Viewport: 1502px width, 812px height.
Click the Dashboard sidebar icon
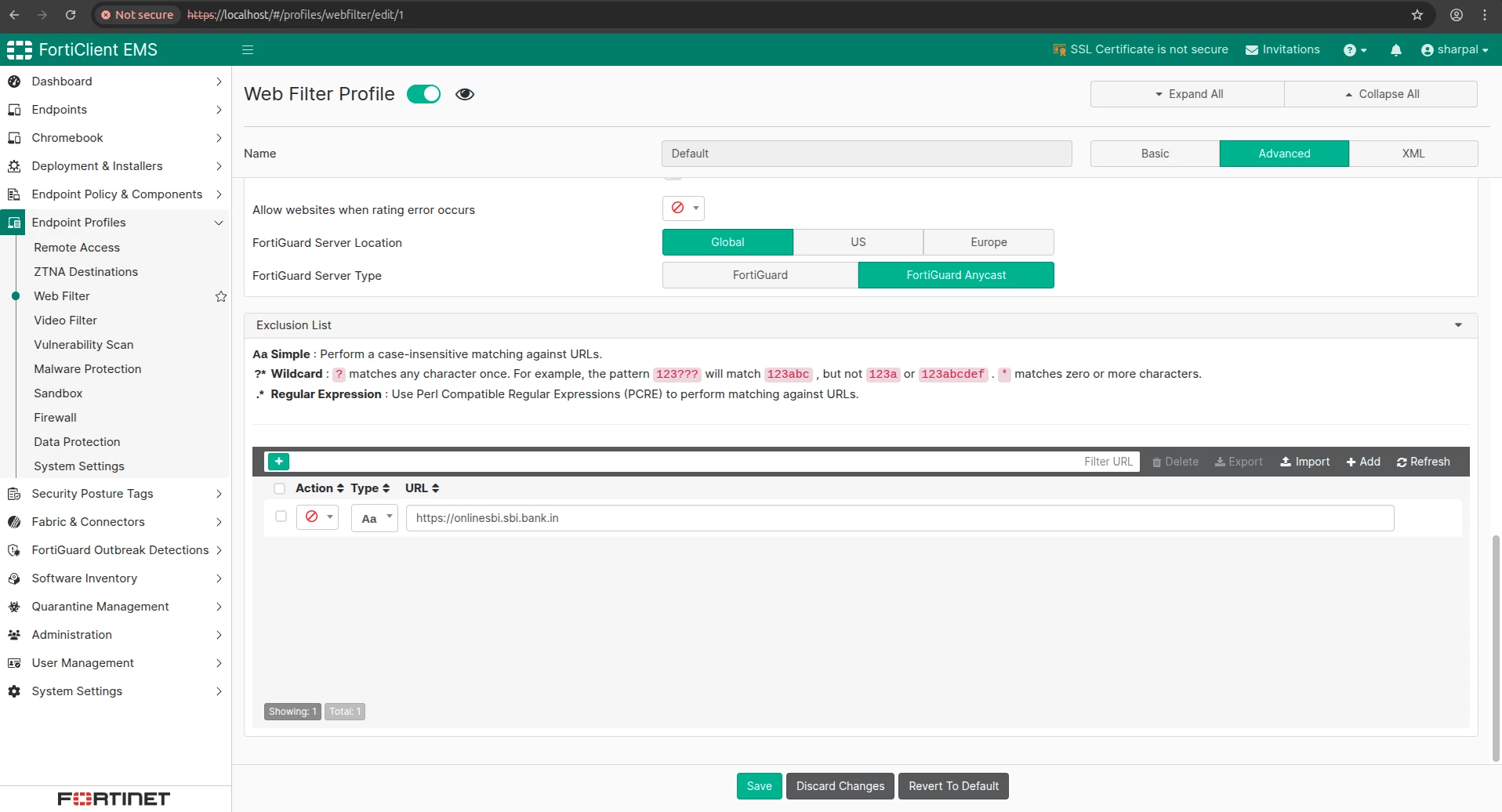click(x=14, y=82)
